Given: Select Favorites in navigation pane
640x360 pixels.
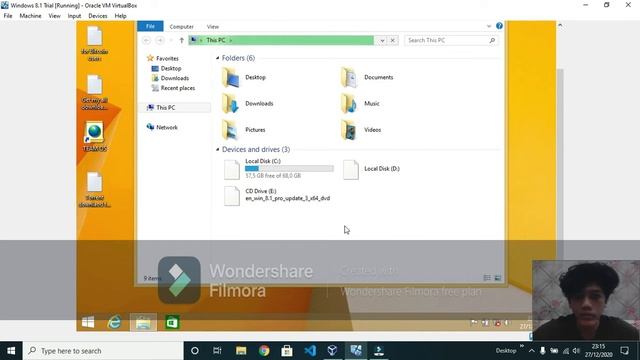Looking at the screenshot, I should [162, 58].
